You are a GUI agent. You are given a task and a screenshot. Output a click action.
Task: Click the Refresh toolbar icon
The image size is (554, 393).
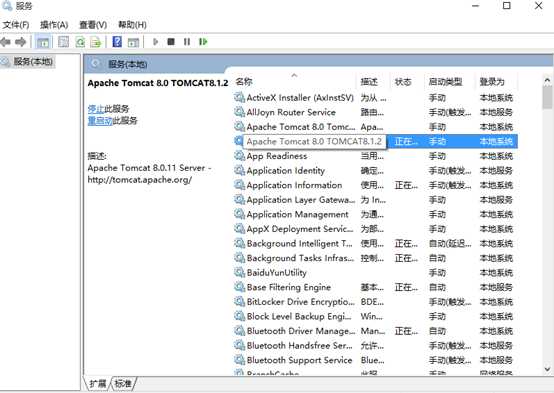click(80, 42)
